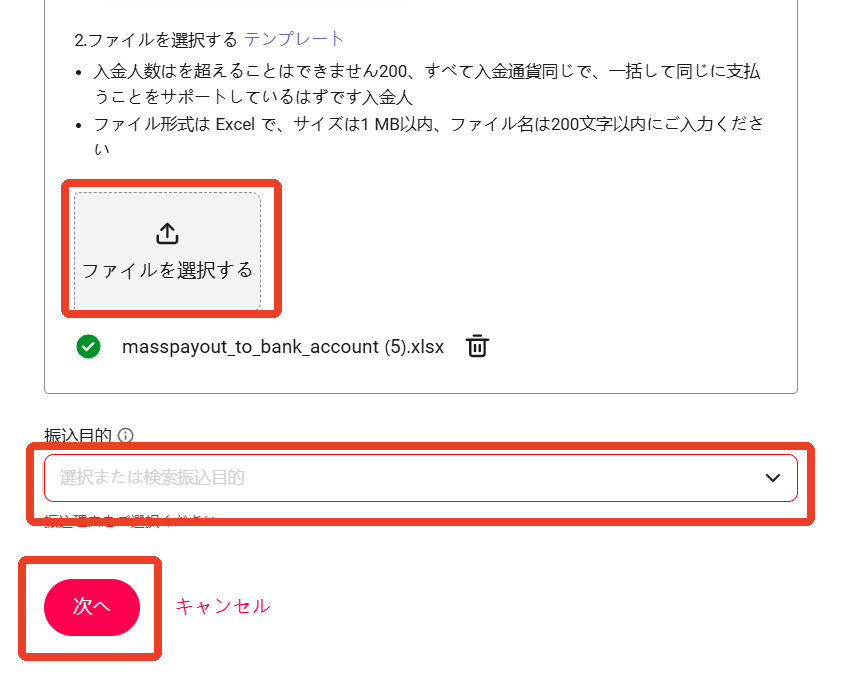Click the 入金通貨 text in first bullet
Viewport: 848px width, 680px height.
coord(507,71)
